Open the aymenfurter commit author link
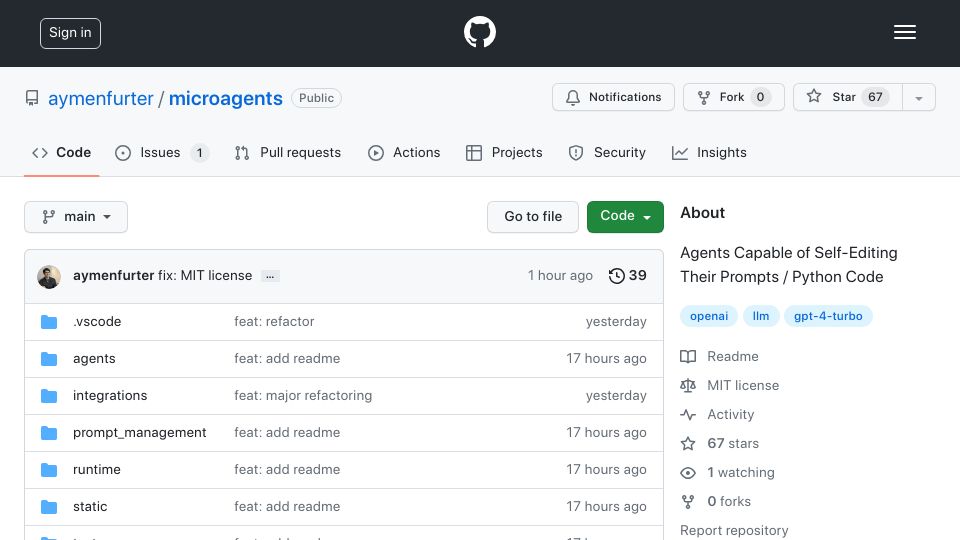The width and height of the screenshot is (960, 540). pyautogui.click(x=113, y=276)
